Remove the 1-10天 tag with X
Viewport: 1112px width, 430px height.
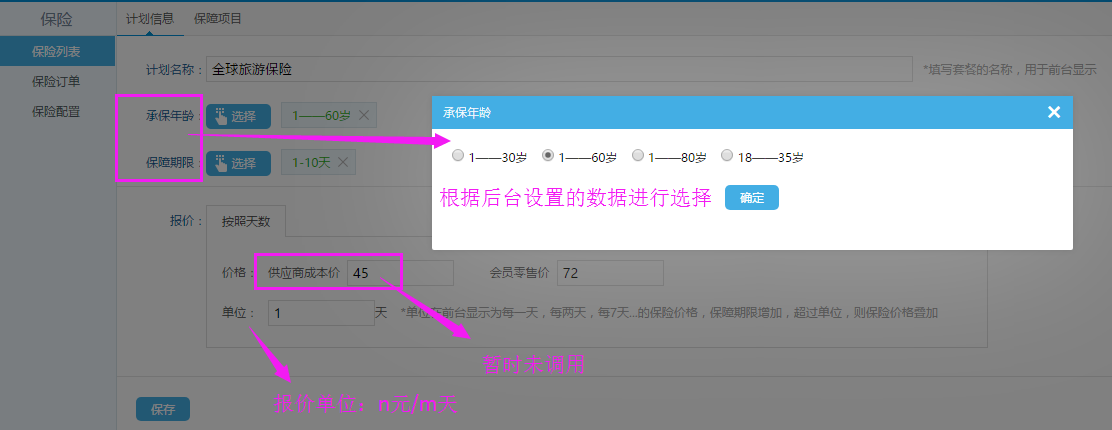coord(343,162)
